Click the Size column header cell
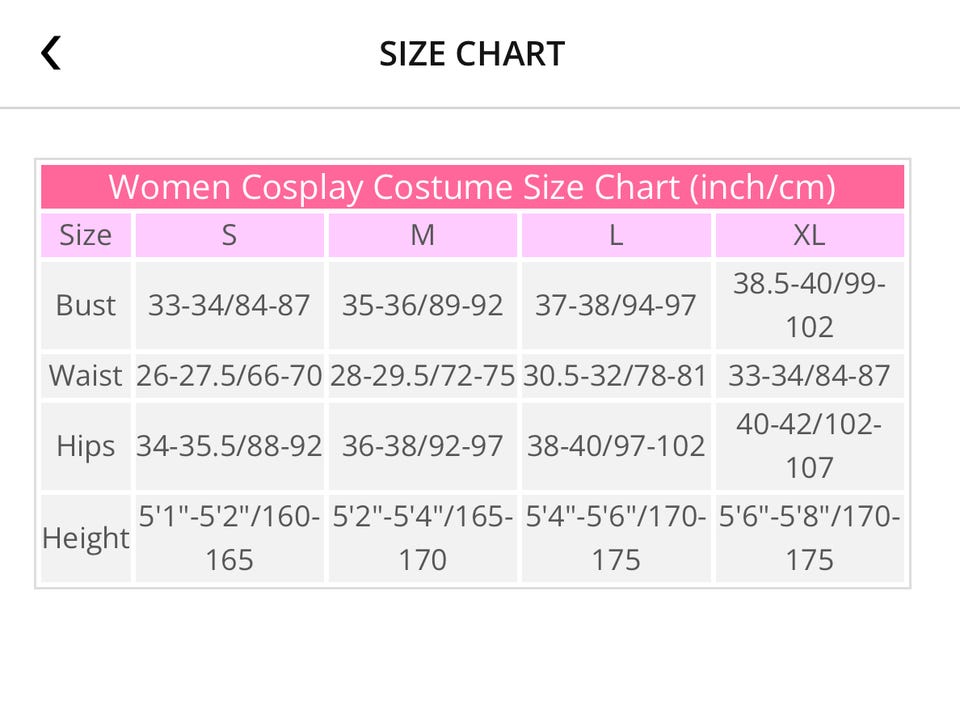Screen dimensions: 960x701 [86, 235]
